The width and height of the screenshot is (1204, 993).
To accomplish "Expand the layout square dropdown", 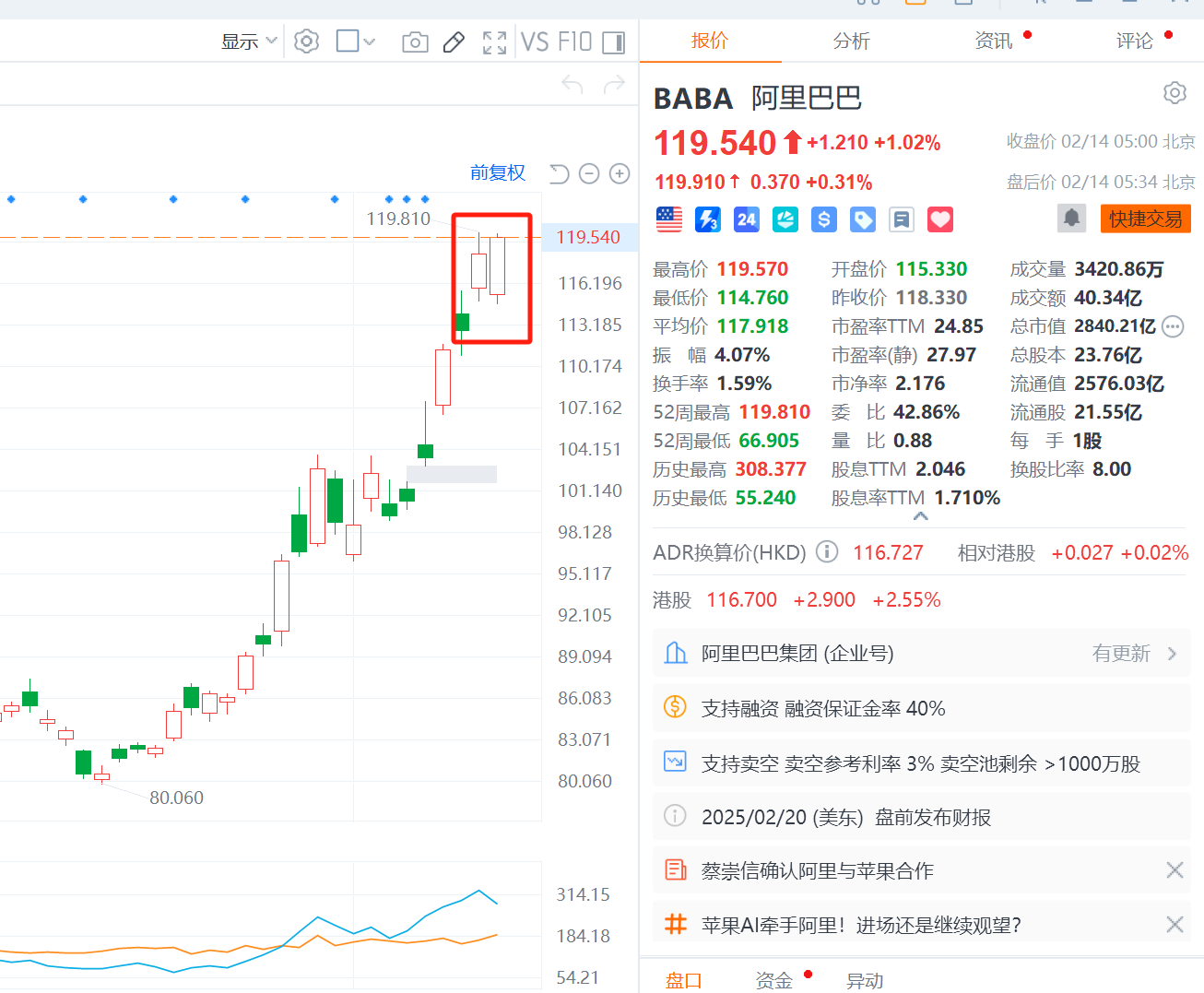I will (x=356, y=41).
